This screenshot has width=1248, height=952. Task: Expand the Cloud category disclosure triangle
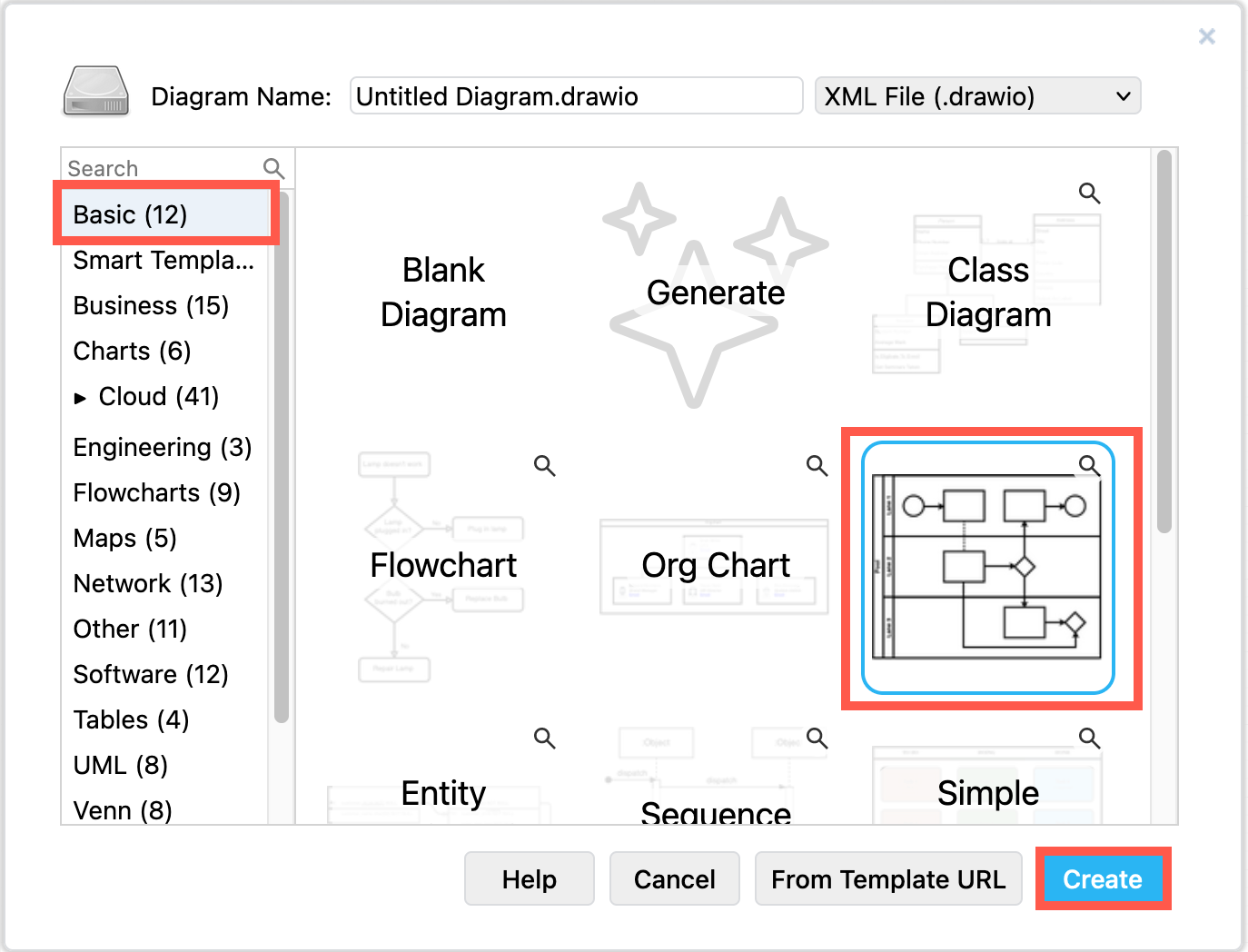[x=80, y=397]
